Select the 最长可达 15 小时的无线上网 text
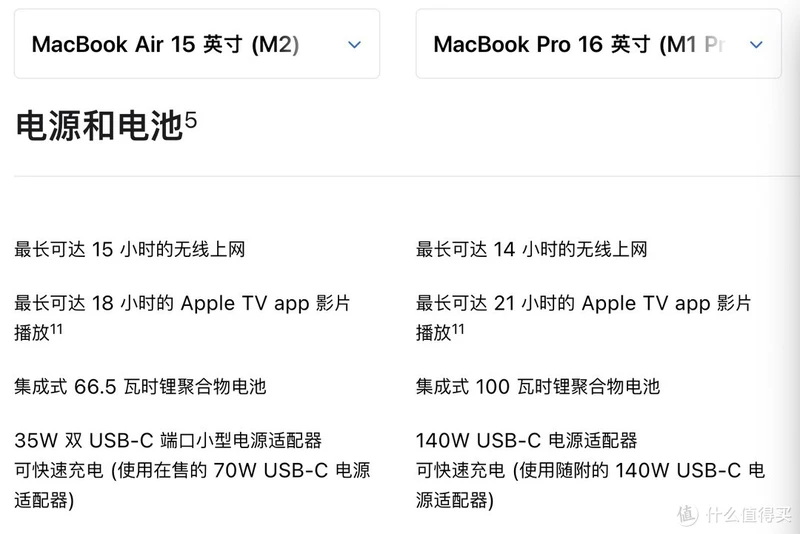 click(130, 249)
